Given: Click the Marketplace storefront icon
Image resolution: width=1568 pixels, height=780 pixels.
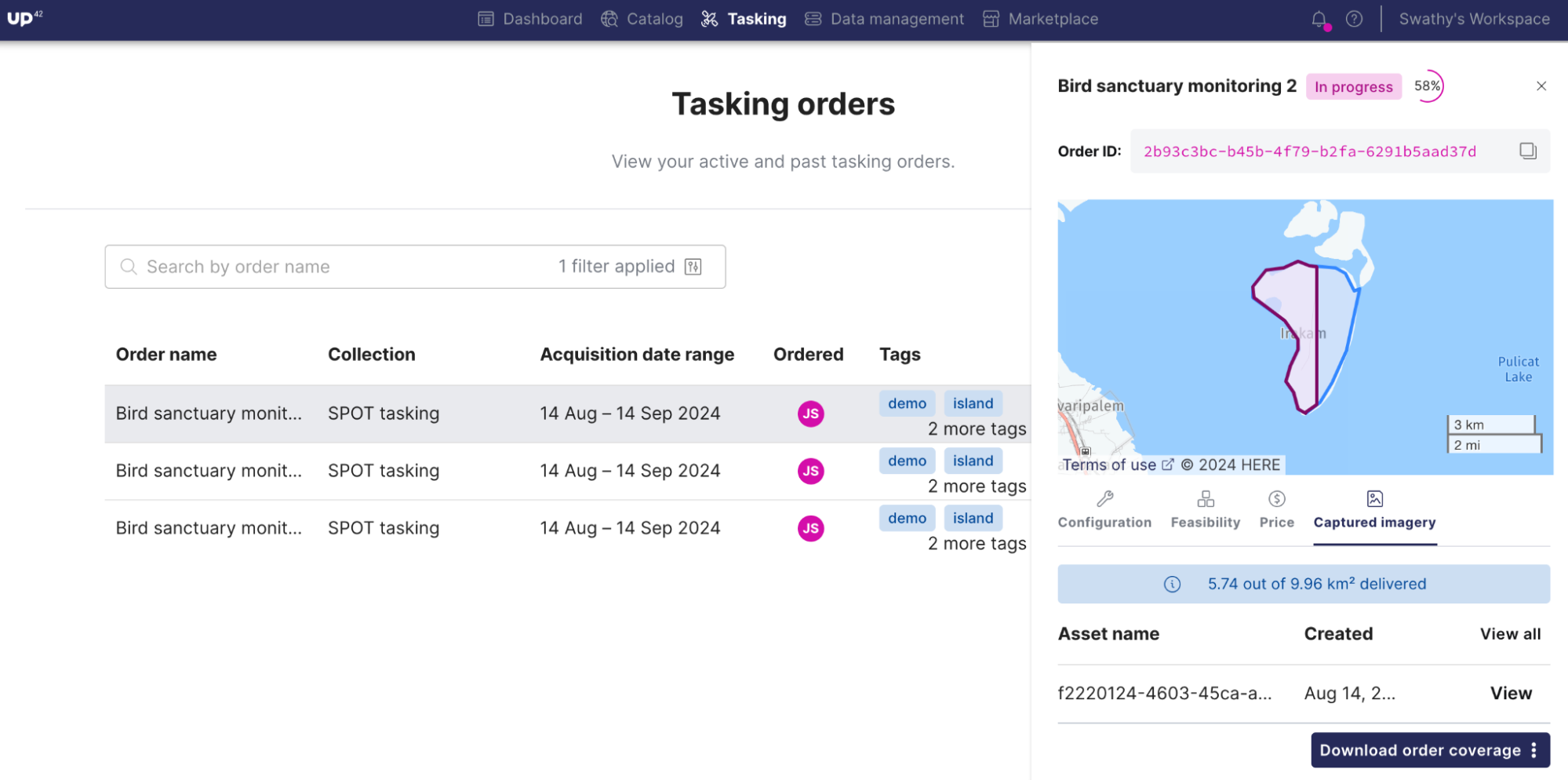Looking at the screenshot, I should point(991,19).
